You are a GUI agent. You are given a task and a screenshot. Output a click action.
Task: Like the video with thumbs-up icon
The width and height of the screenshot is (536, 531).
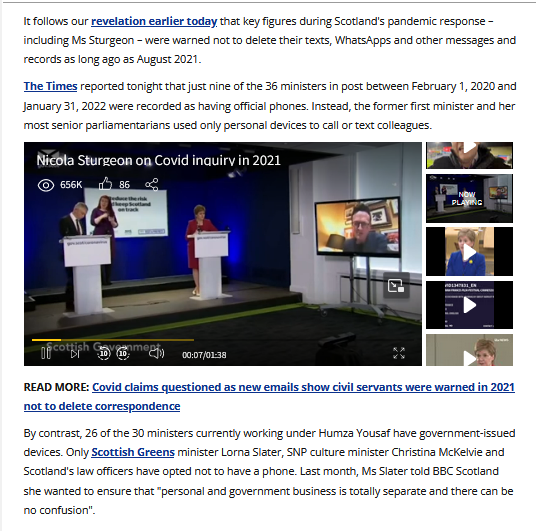(x=105, y=184)
